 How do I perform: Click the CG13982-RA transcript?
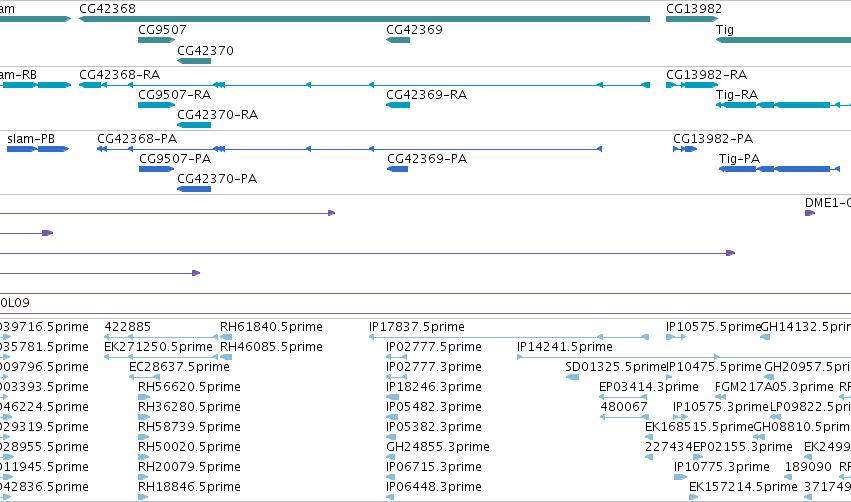coord(692,85)
